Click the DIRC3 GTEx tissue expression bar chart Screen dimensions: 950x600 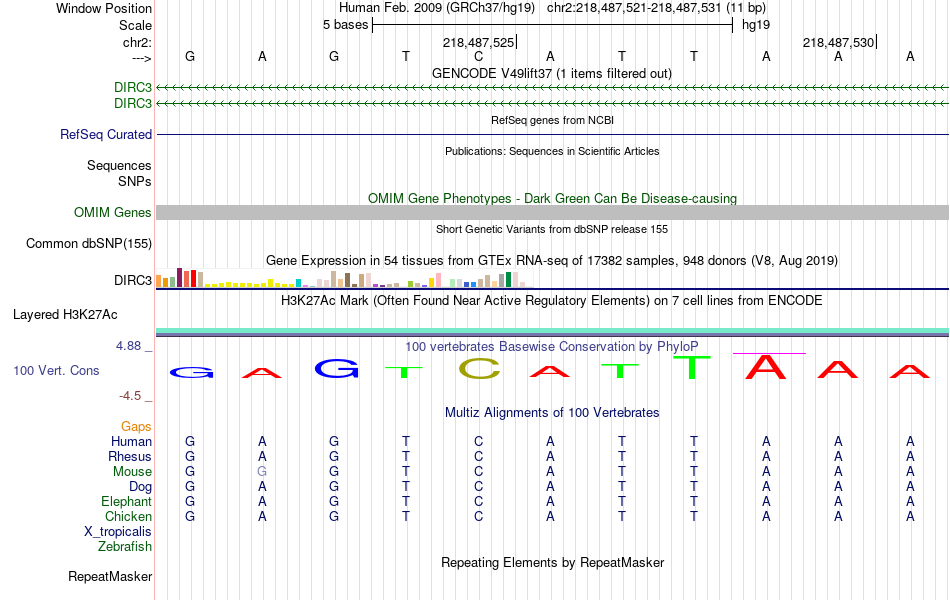[x=344, y=278]
